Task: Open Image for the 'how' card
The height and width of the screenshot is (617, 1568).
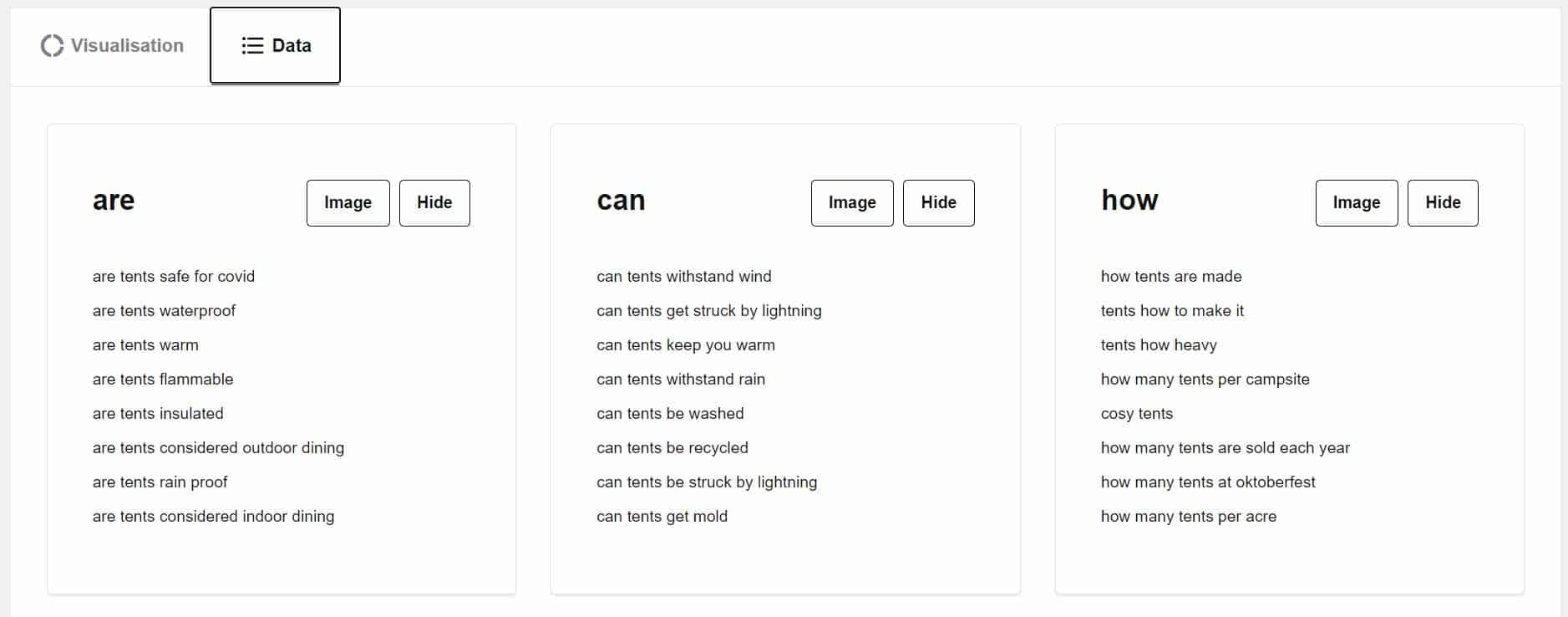Action: coord(1357,202)
